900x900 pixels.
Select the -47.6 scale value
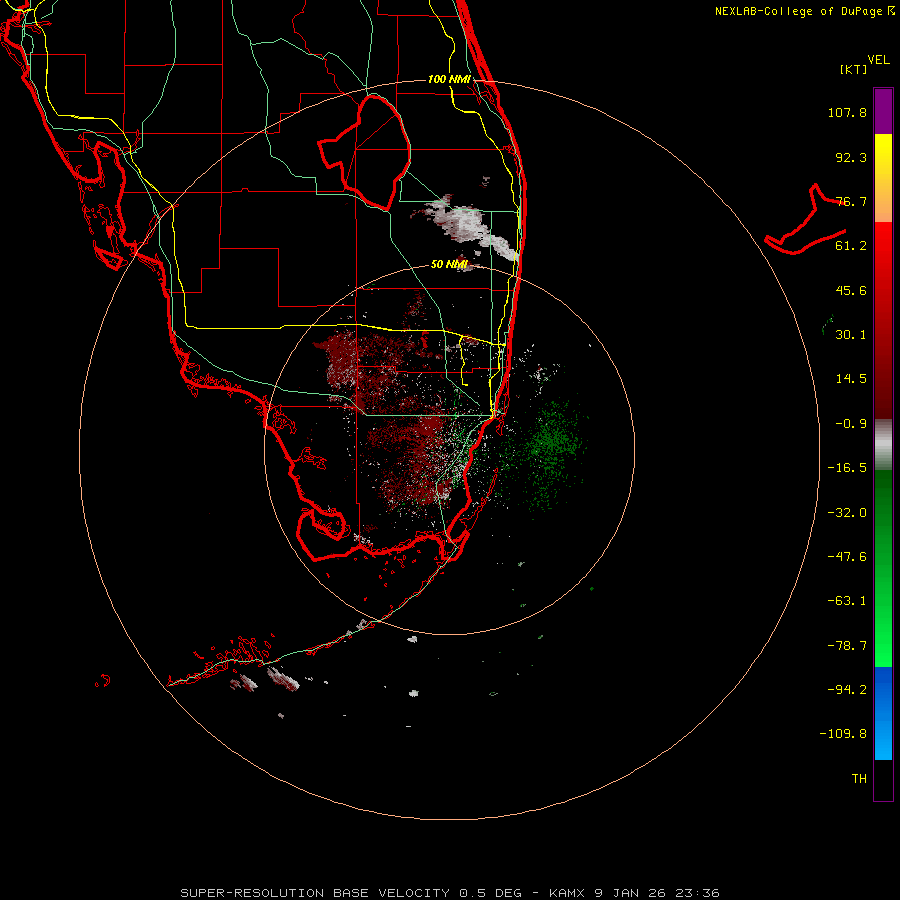click(847, 557)
